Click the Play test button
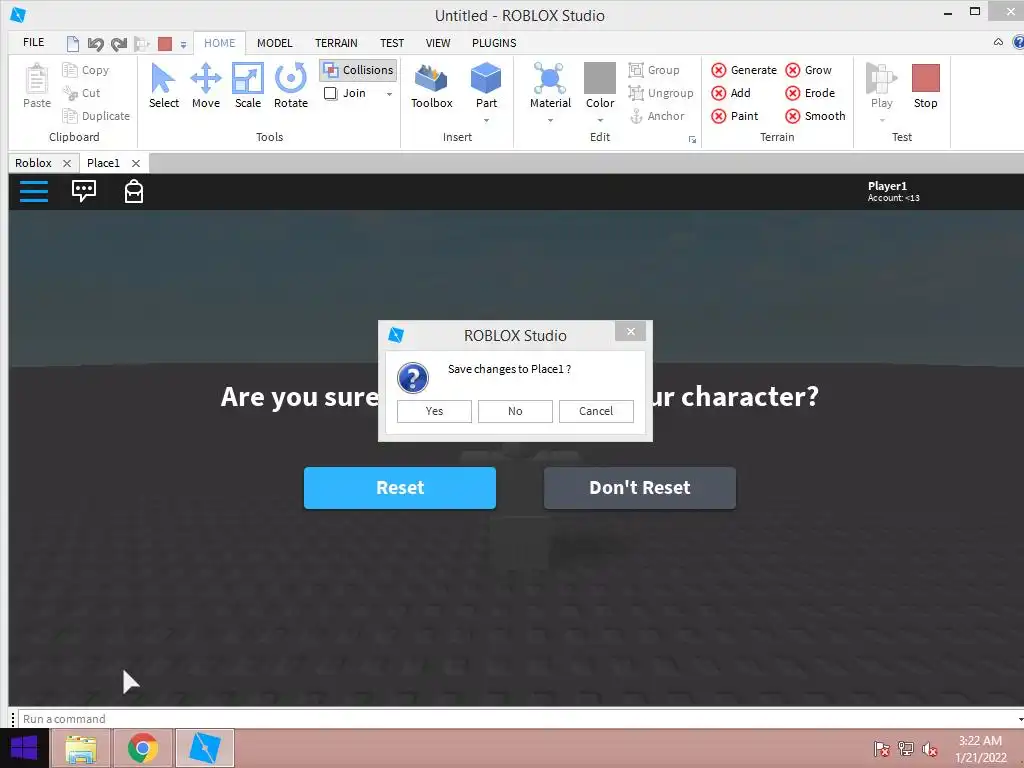Image resolution: width=1024 pixels, height=768 pixels. coord(881,86)
